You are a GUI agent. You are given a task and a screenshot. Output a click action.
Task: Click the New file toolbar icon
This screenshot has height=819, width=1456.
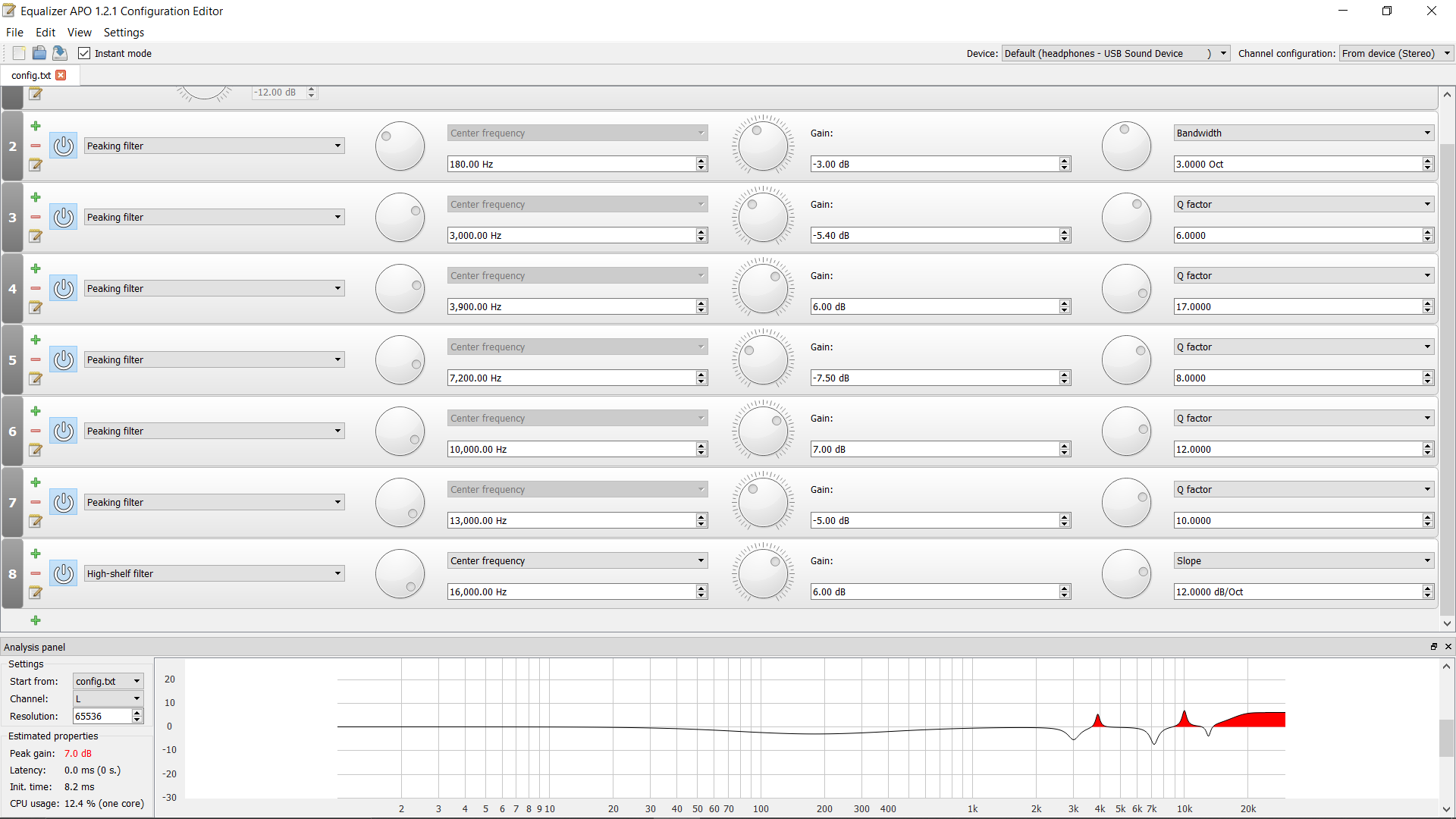click(x=19, y=53)
